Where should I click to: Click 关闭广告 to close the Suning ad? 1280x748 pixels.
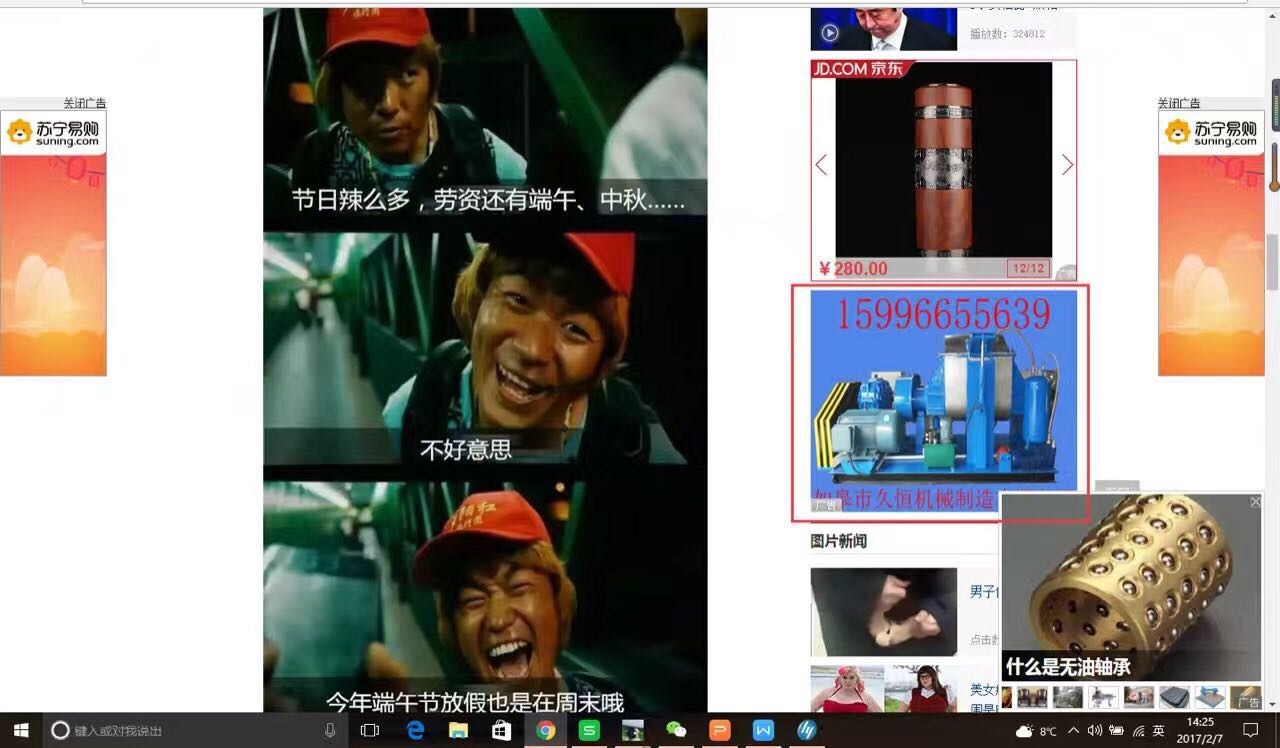click(x=85, y=103)
